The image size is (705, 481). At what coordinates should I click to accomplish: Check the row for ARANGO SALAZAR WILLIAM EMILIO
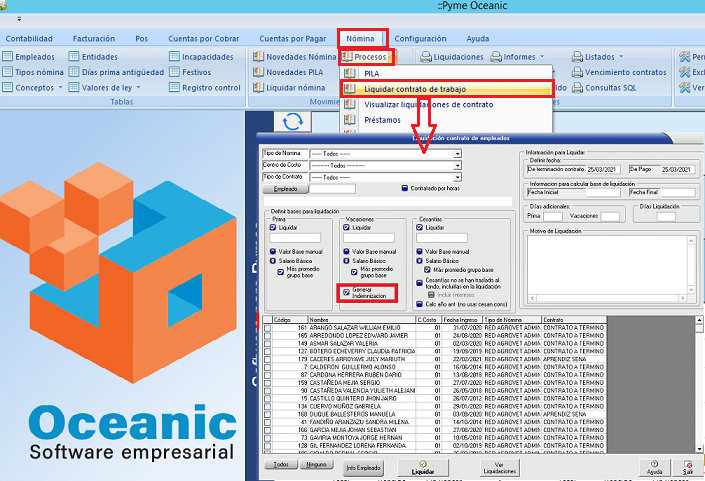click(266, 327)
